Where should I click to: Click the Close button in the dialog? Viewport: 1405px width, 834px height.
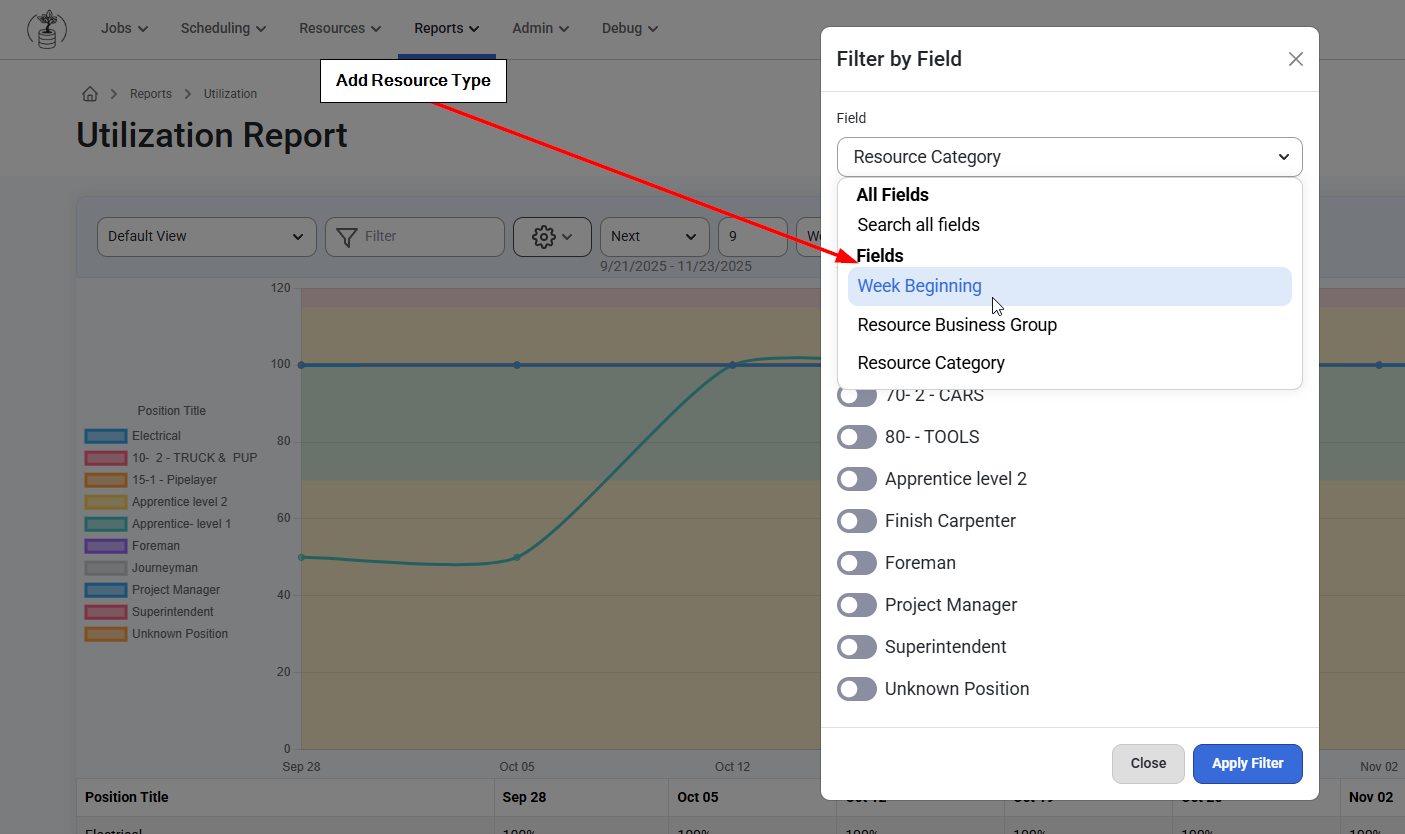(x=1148, y=764)
